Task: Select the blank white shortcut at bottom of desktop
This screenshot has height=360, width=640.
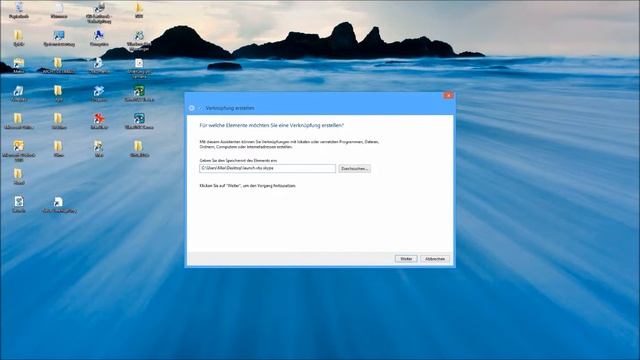Action: click(x=59, y=205)
